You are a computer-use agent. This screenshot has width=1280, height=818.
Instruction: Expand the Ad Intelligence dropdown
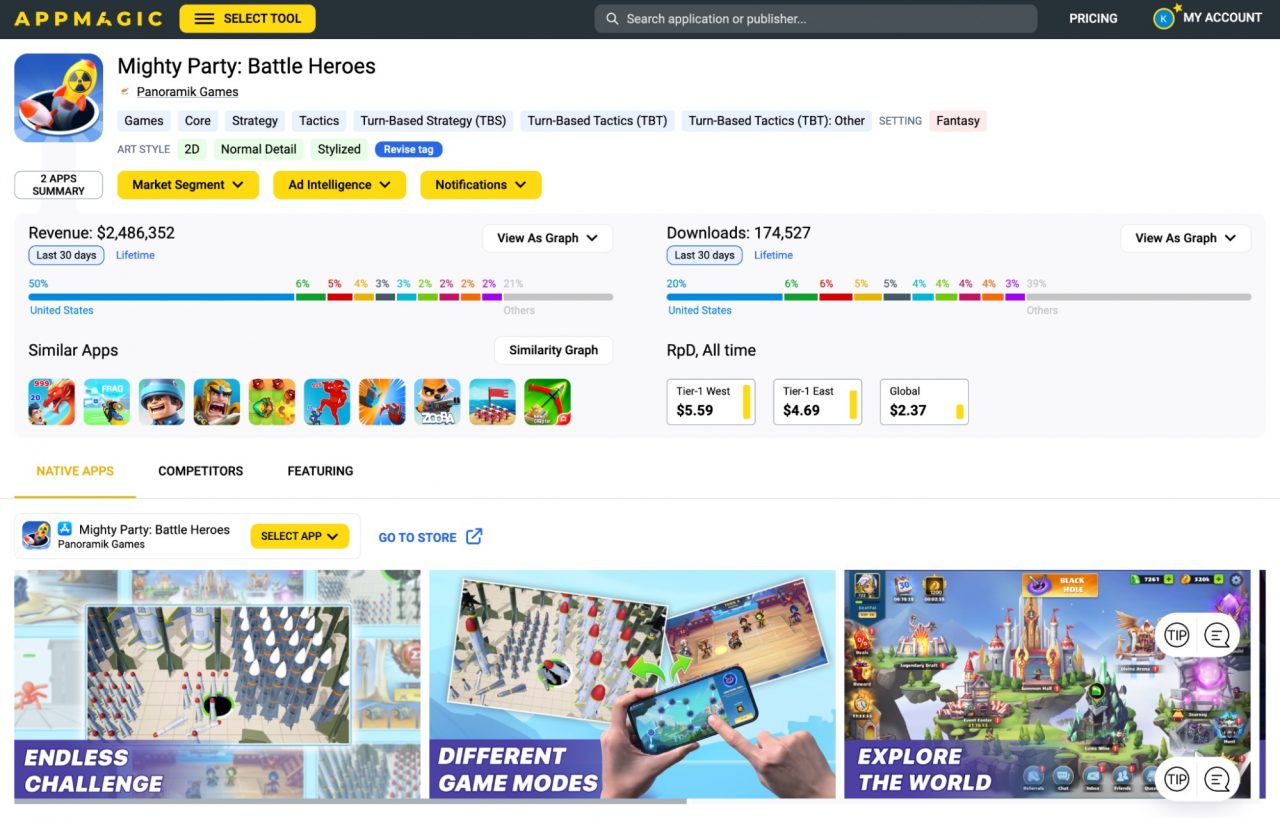pos(339,185)
